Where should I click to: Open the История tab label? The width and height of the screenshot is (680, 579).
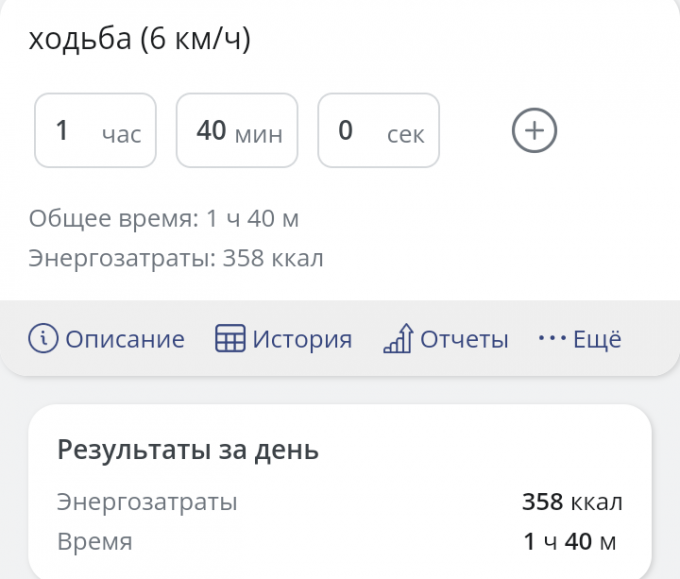pos(302,339)
